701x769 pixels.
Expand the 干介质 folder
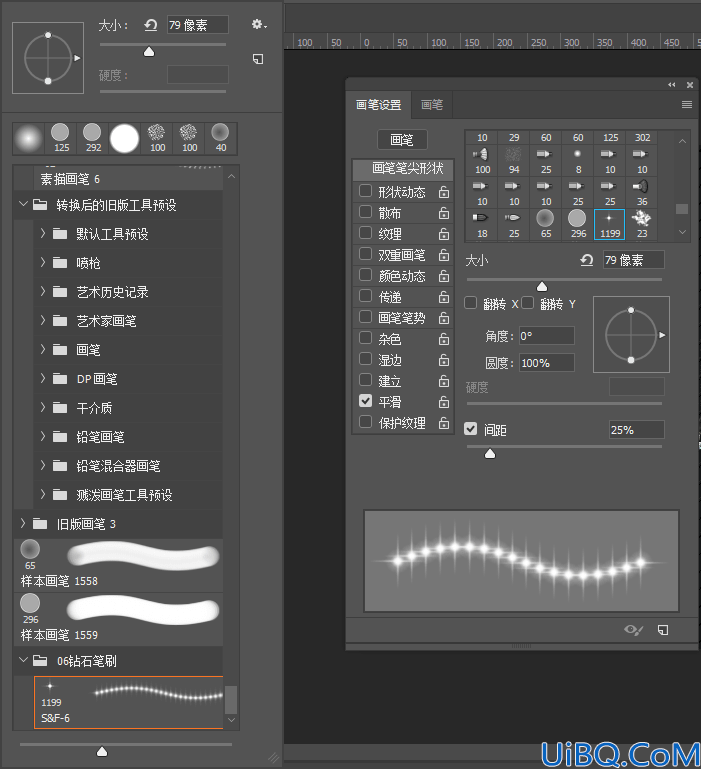coord(43,407)
